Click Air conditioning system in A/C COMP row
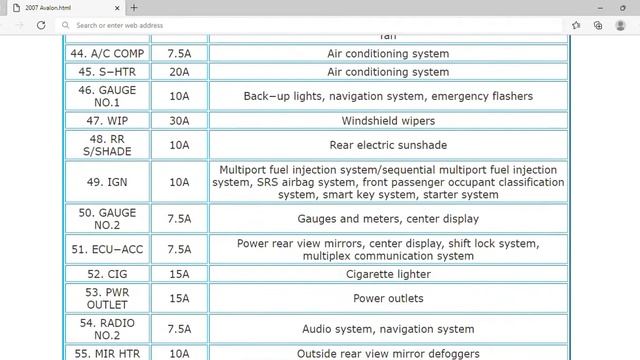The width and height of the screenshot is (640, 360). [x=388, y=53]
